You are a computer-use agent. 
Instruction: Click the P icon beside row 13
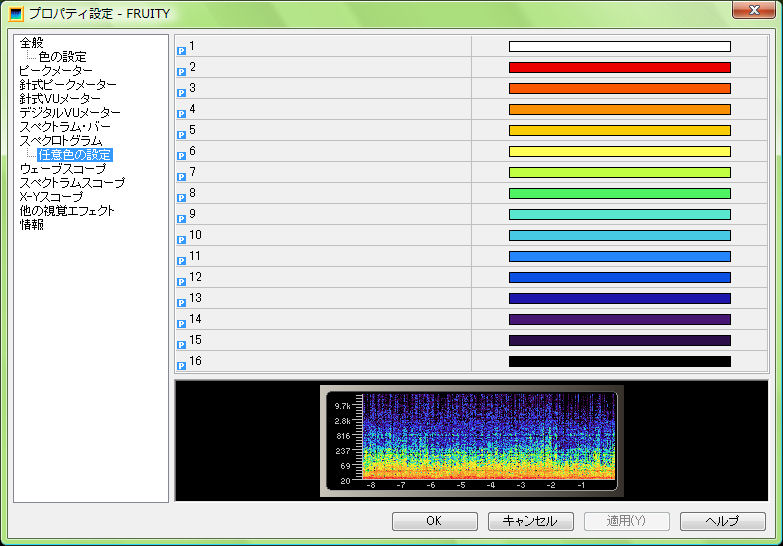(x=181, y=303)
